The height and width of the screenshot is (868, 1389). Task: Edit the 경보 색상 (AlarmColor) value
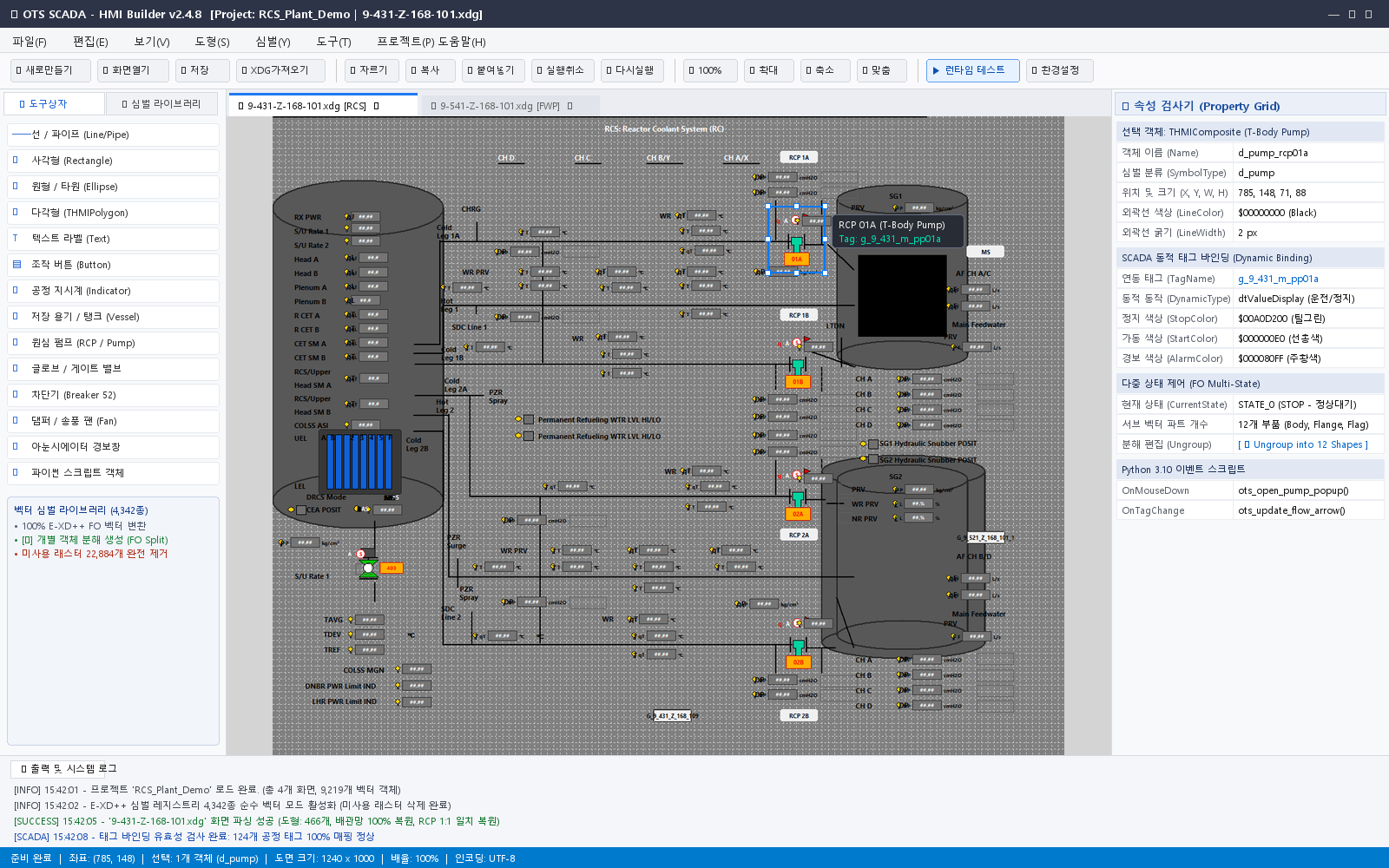pyautogui.click(x=1308, y=358)
